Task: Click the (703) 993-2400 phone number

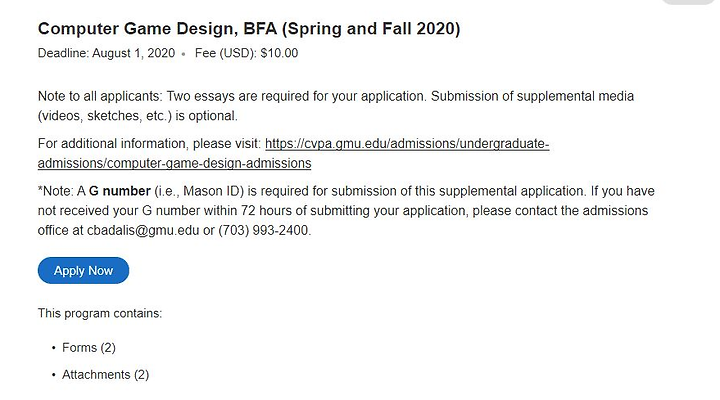Action: (264, 230)
